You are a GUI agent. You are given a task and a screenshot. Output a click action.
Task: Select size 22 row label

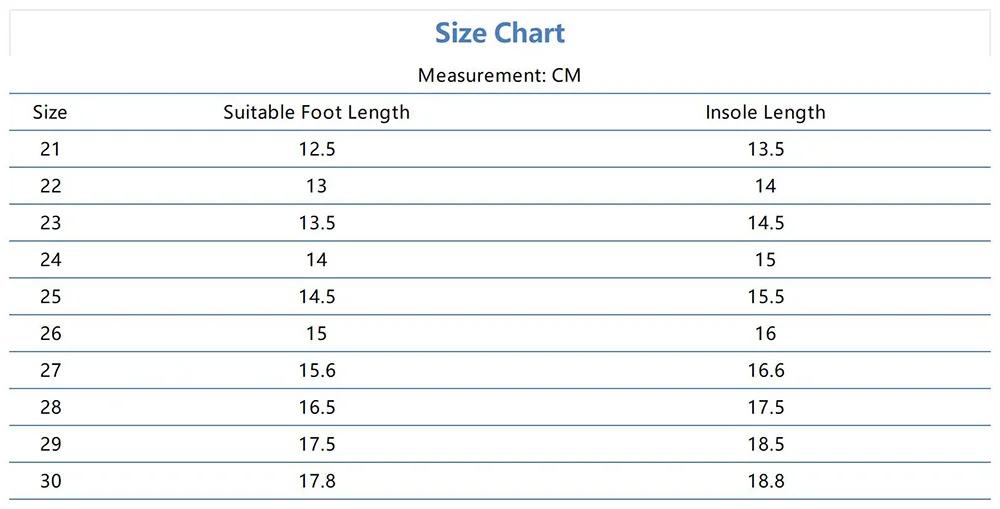click(50, 186)
